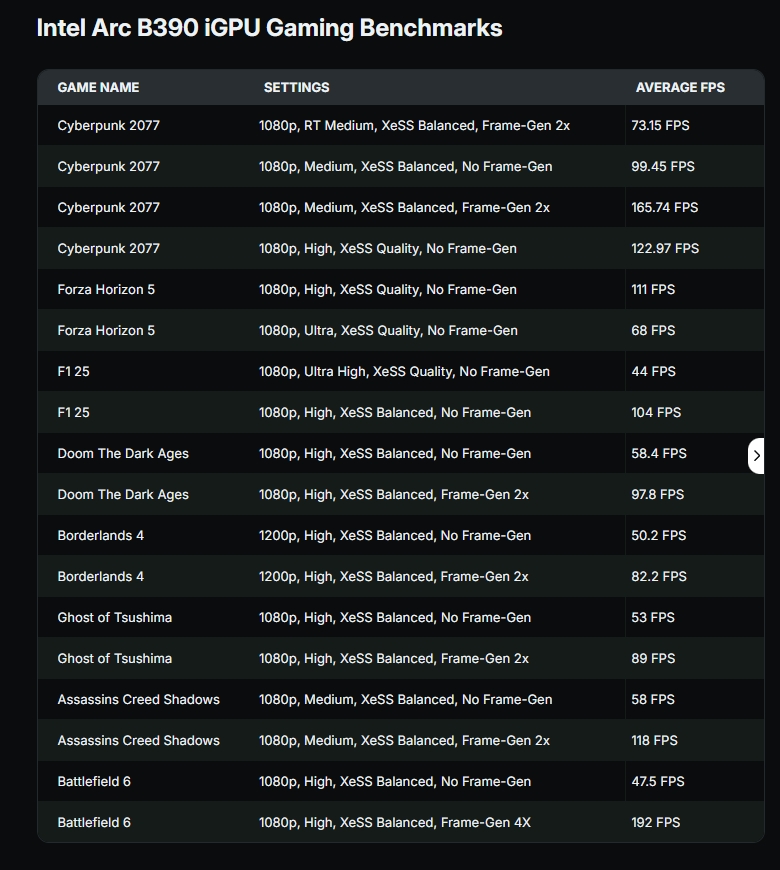This screenshot has height=870, width=780.
Task: Click Battlefield 6 in the 192 FPS row
Action: pos(94,823)
